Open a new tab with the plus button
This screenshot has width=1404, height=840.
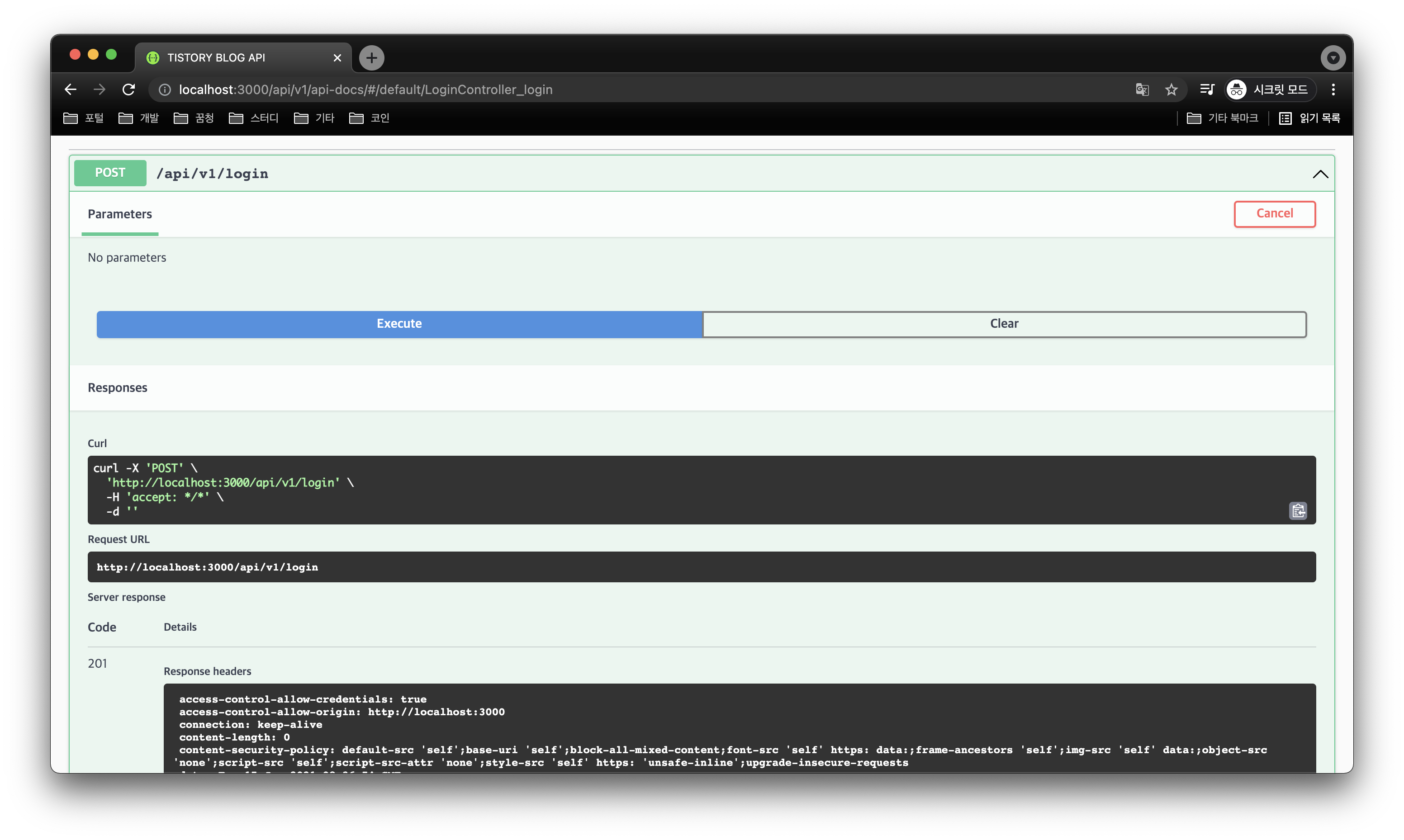tap(371, 58)
